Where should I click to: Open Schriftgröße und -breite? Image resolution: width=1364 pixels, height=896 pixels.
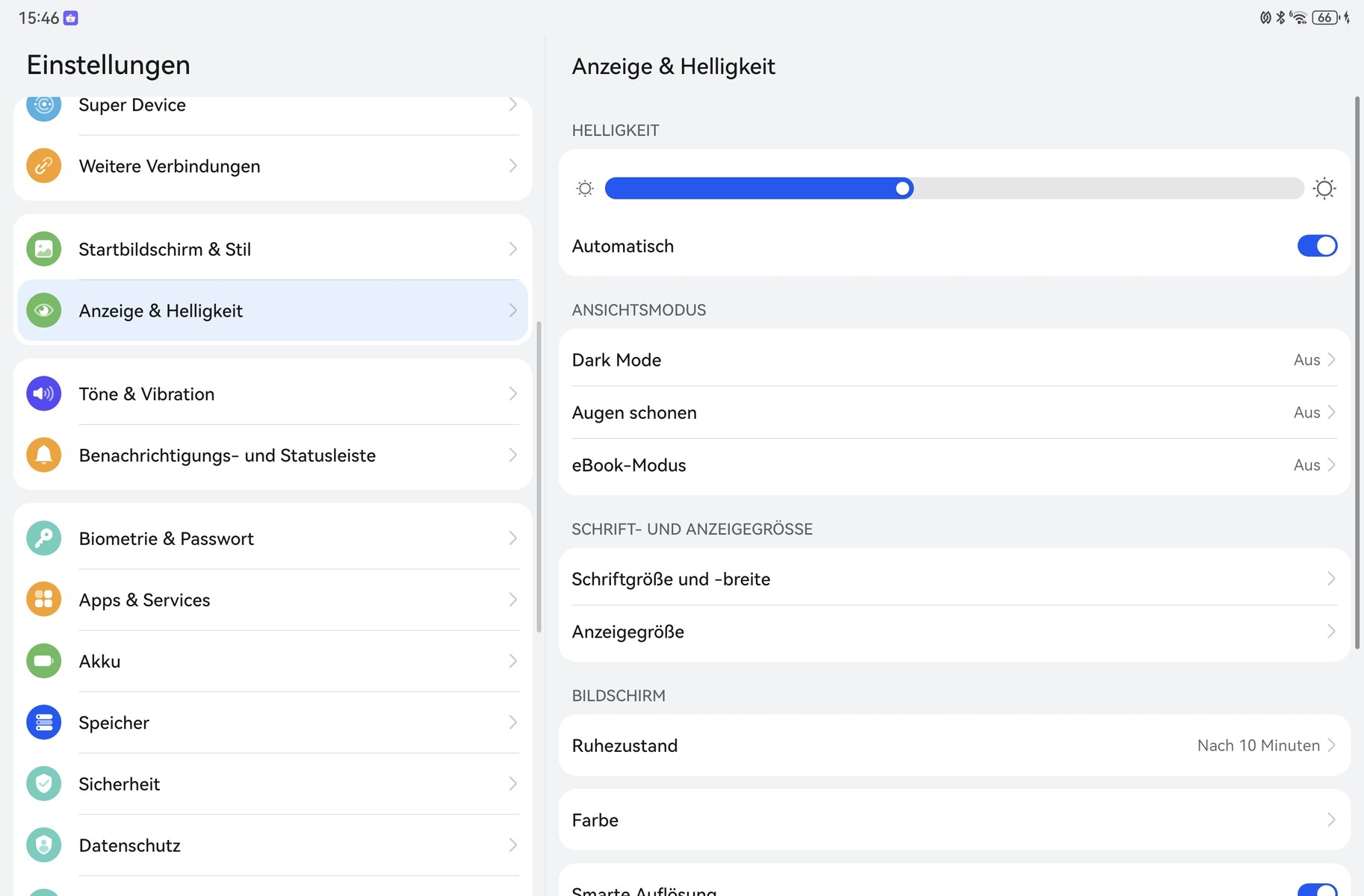coord(953,579)
